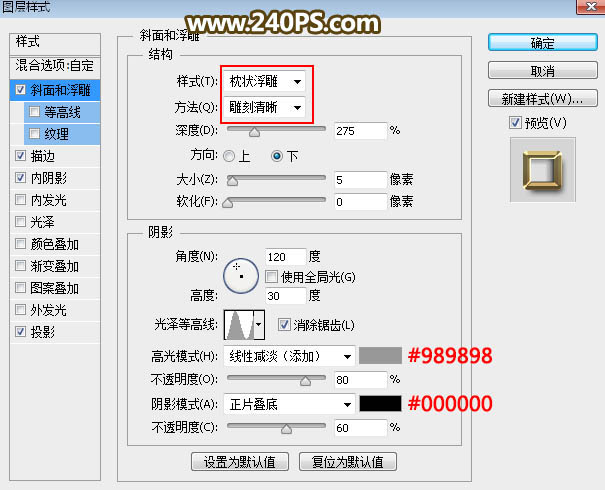
Task: Click 新建样式(W)... button
Action: click(542, 99)
